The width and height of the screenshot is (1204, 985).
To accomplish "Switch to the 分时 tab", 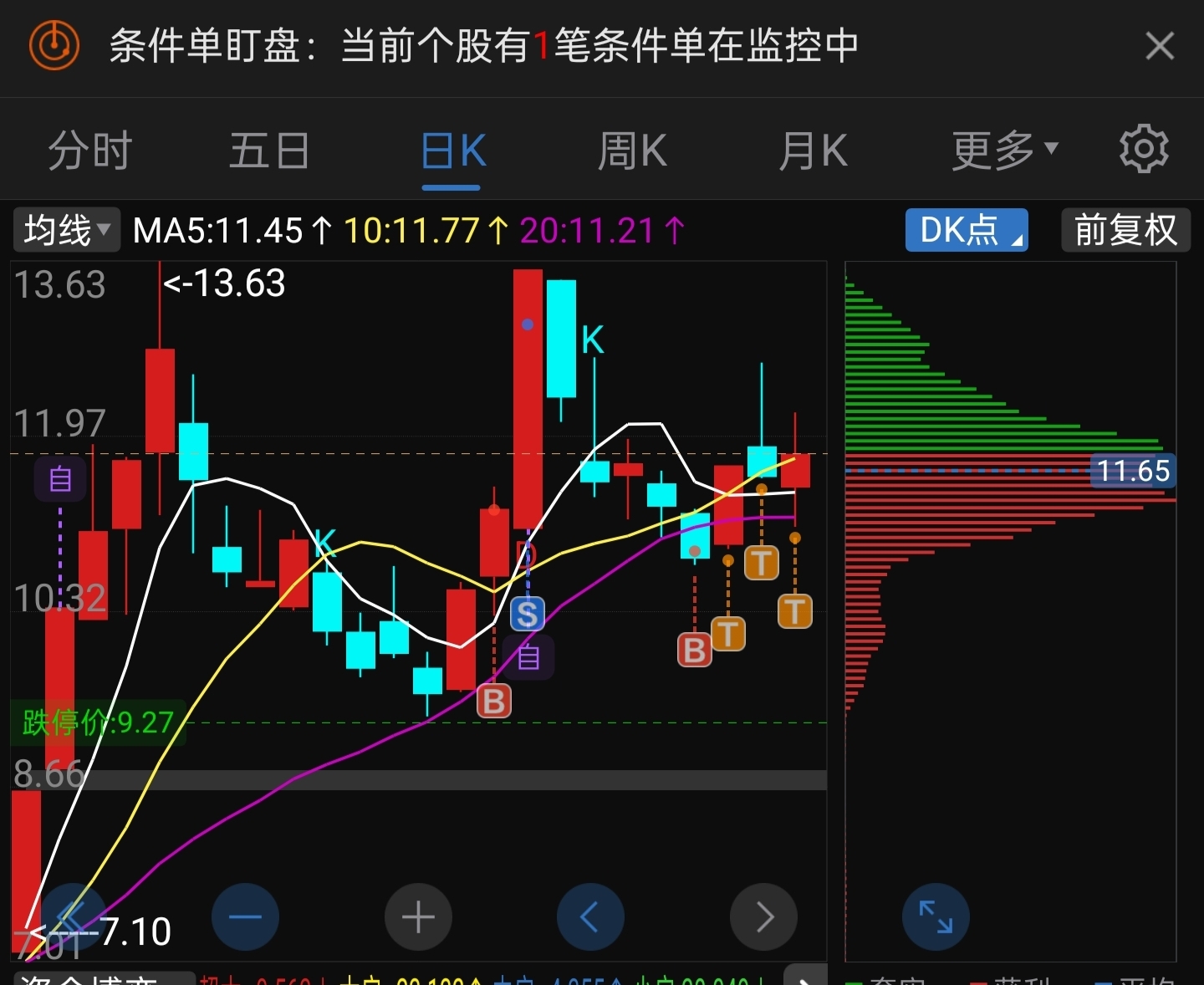I will (90, 151).
